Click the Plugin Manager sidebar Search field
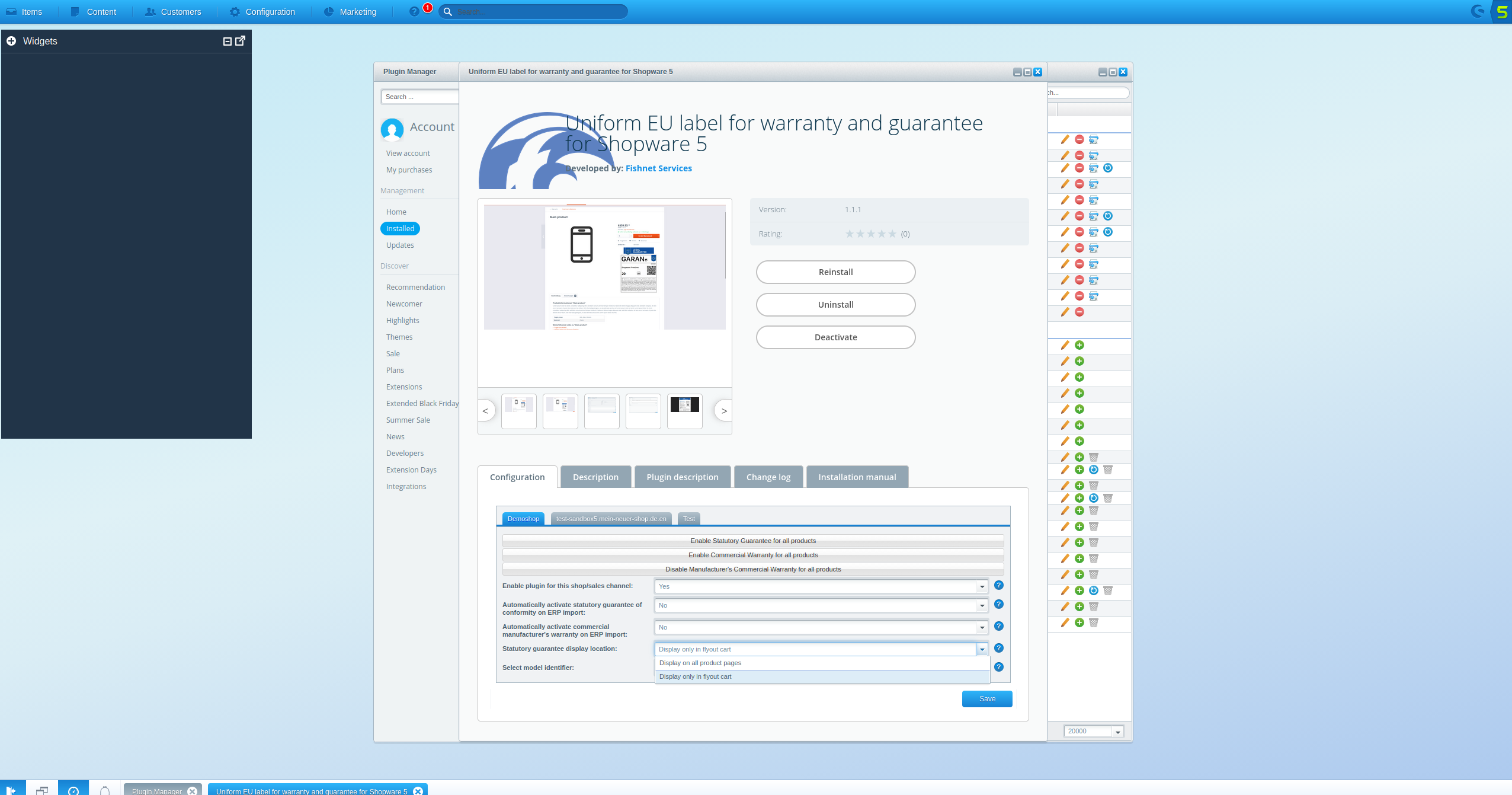 pyautogui.click(x=420, y=97)
